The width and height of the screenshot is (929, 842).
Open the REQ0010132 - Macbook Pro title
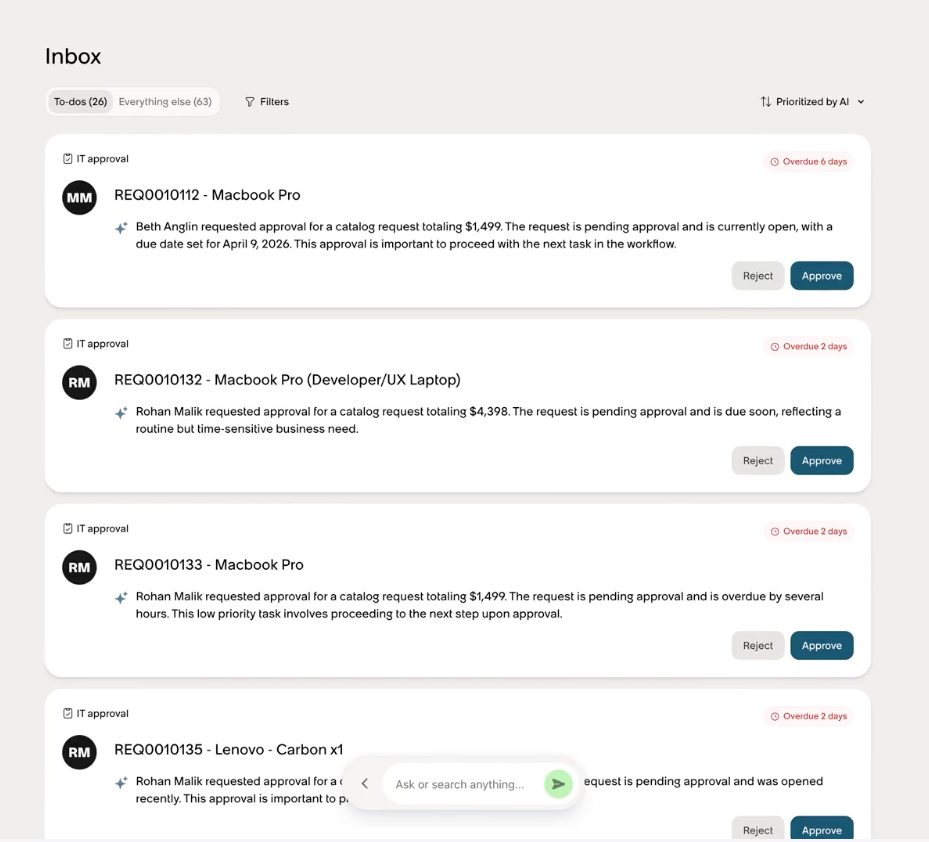click(x=287, y=380)
